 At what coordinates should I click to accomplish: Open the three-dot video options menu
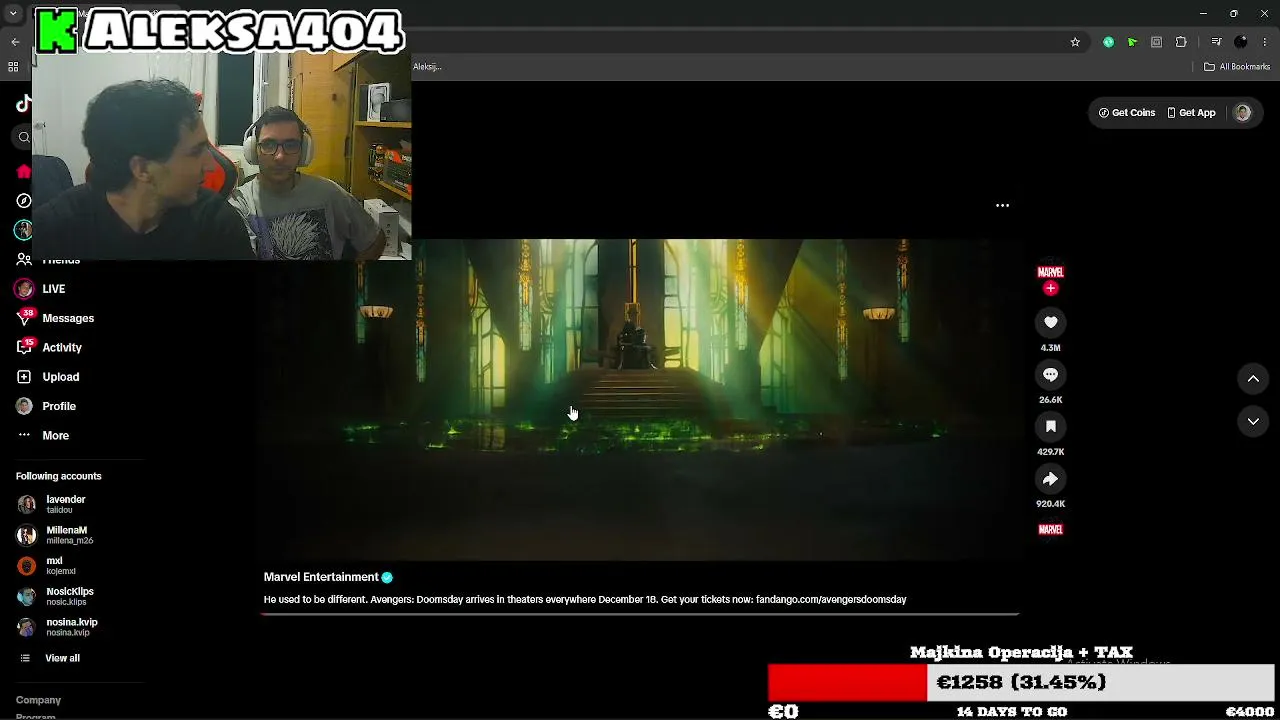pos(1002,205)
